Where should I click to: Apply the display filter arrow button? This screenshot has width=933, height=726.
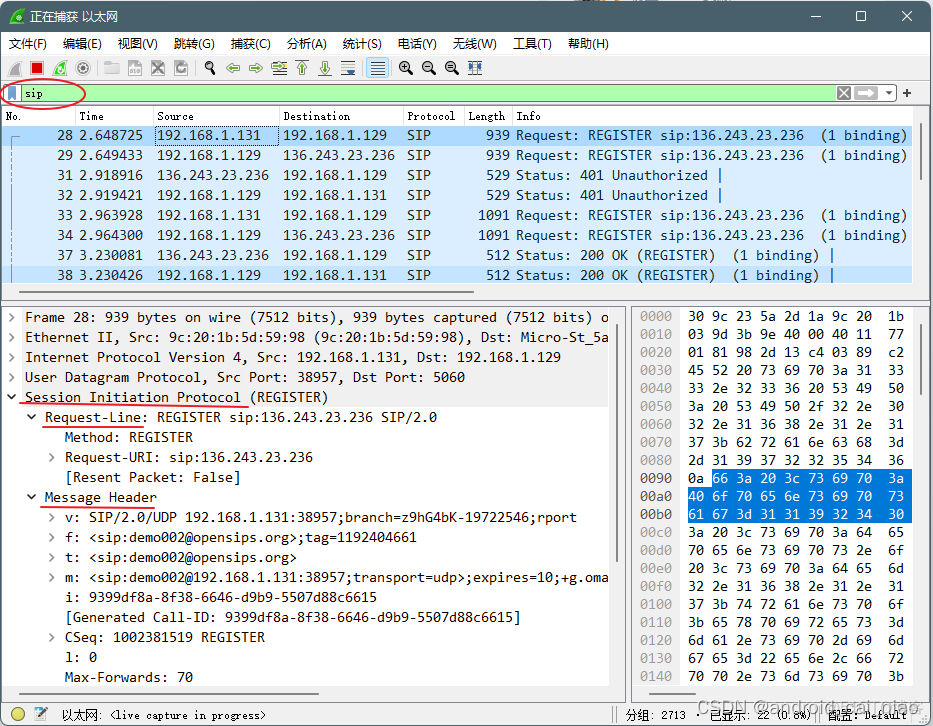[x=866, y=93]
